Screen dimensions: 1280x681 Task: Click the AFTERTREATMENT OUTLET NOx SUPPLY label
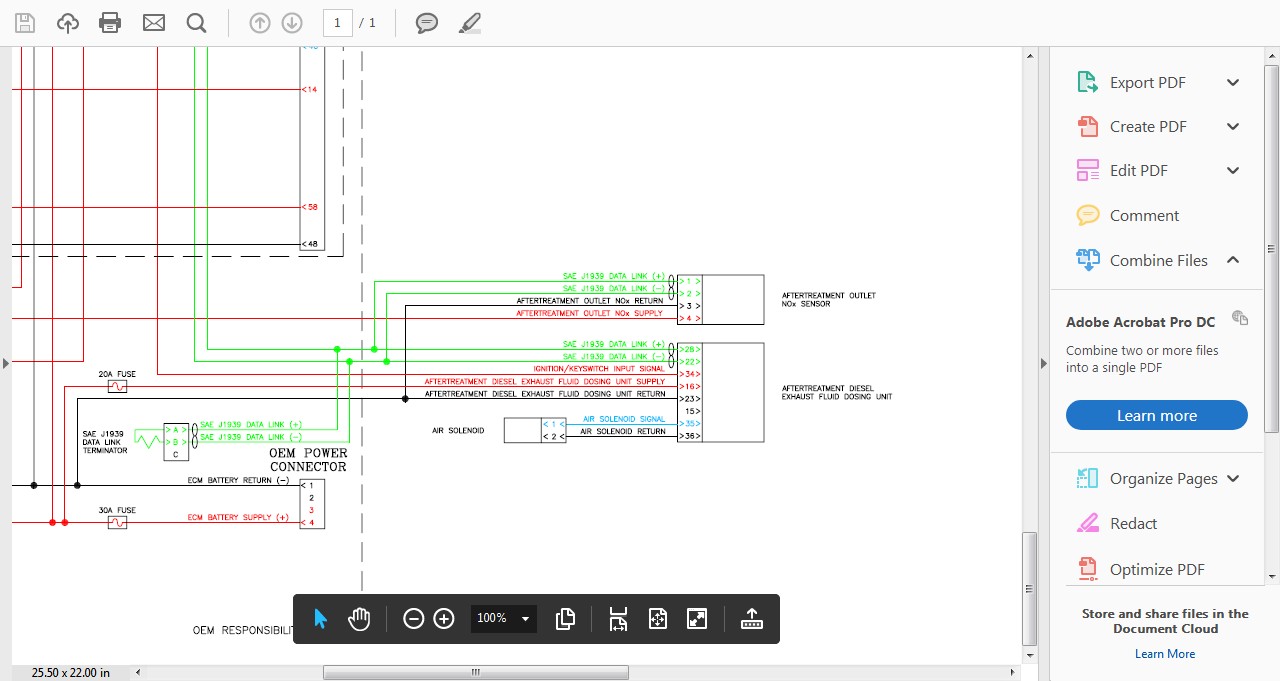(x=590, y=313)
